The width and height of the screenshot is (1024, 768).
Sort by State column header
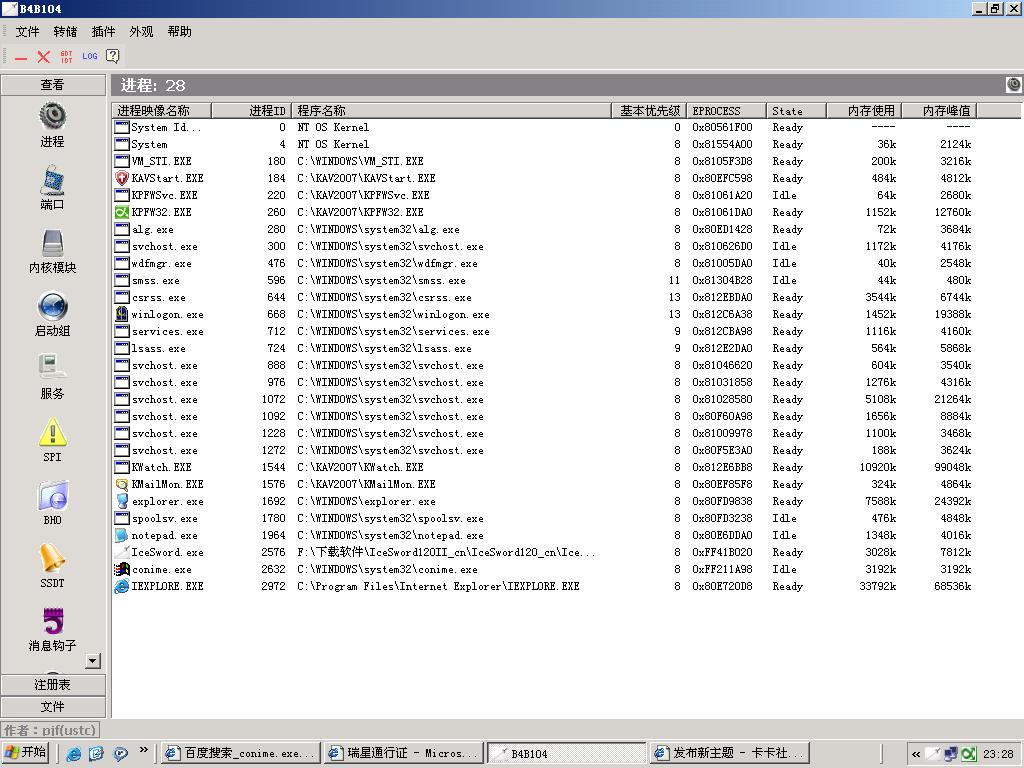click(796, 110)
